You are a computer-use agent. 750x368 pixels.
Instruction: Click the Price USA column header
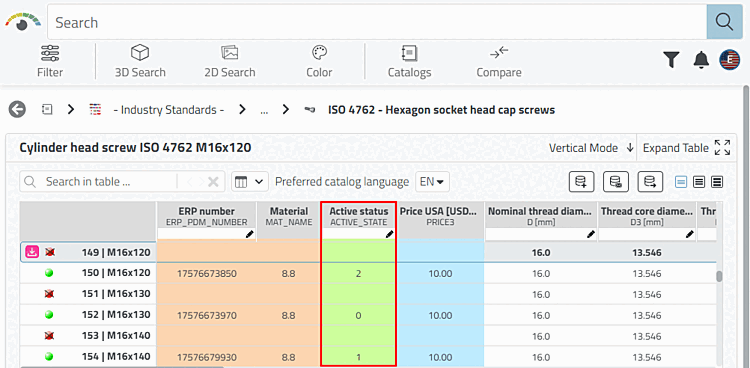440,216
